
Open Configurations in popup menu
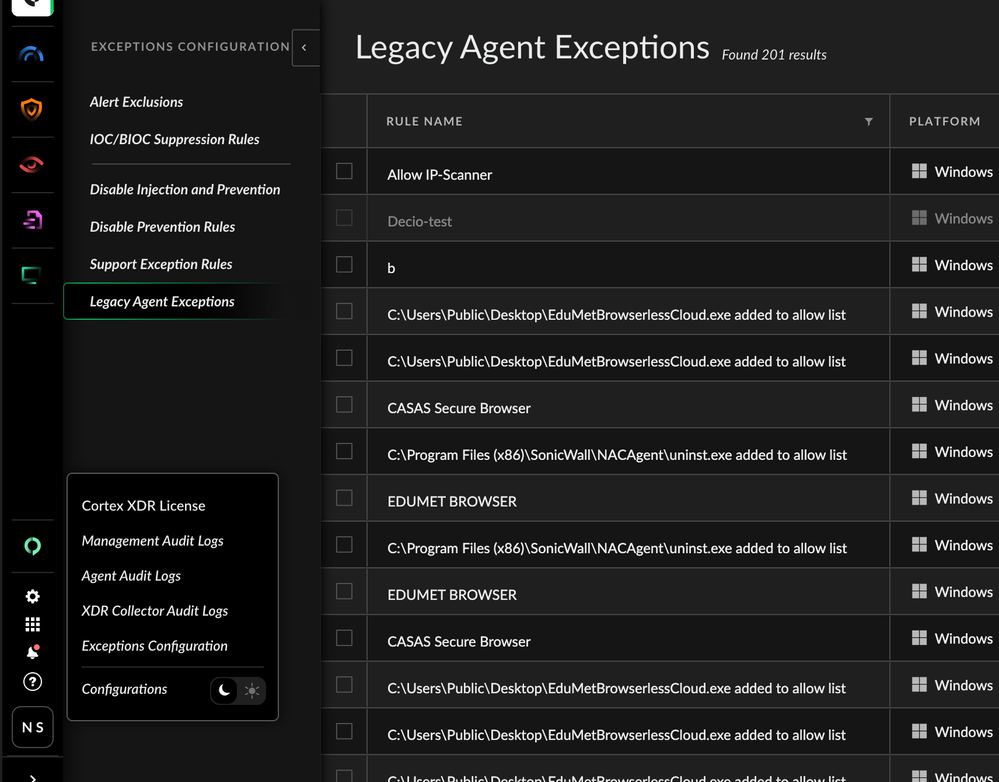[124, 690]
